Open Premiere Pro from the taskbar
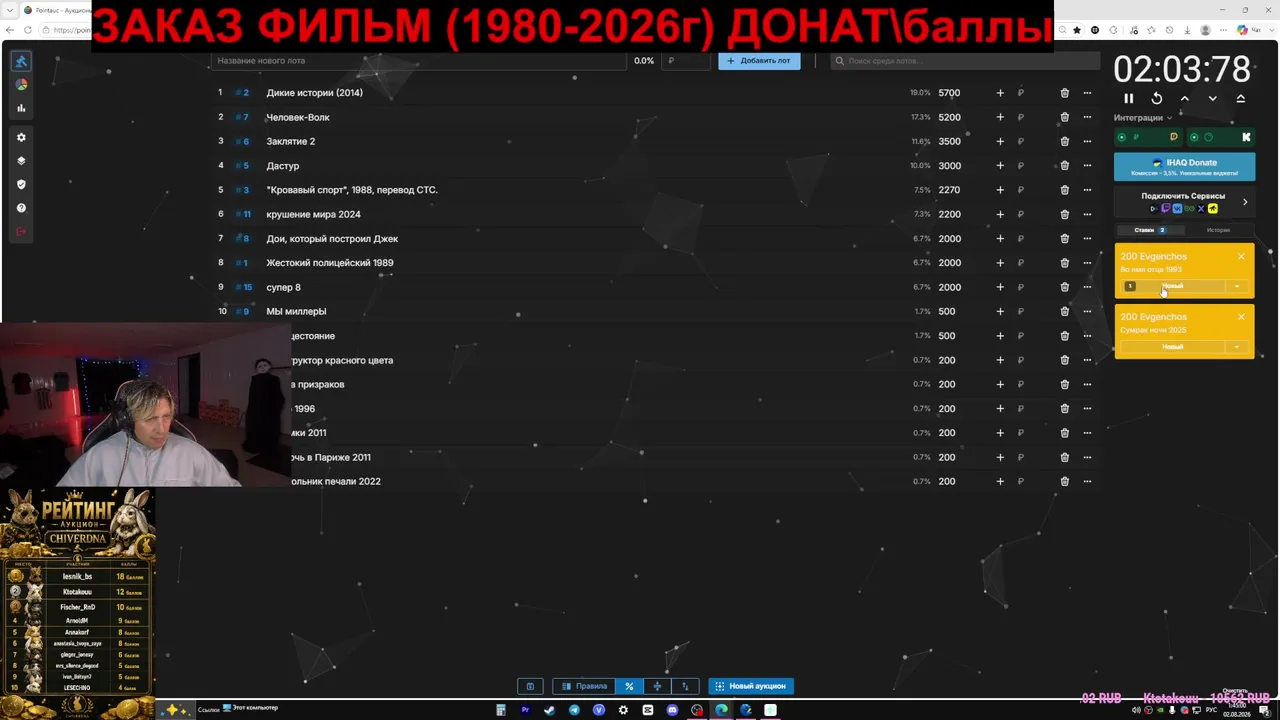The width and height of the screenshot is (1280, 720). [x=525, y=710]
